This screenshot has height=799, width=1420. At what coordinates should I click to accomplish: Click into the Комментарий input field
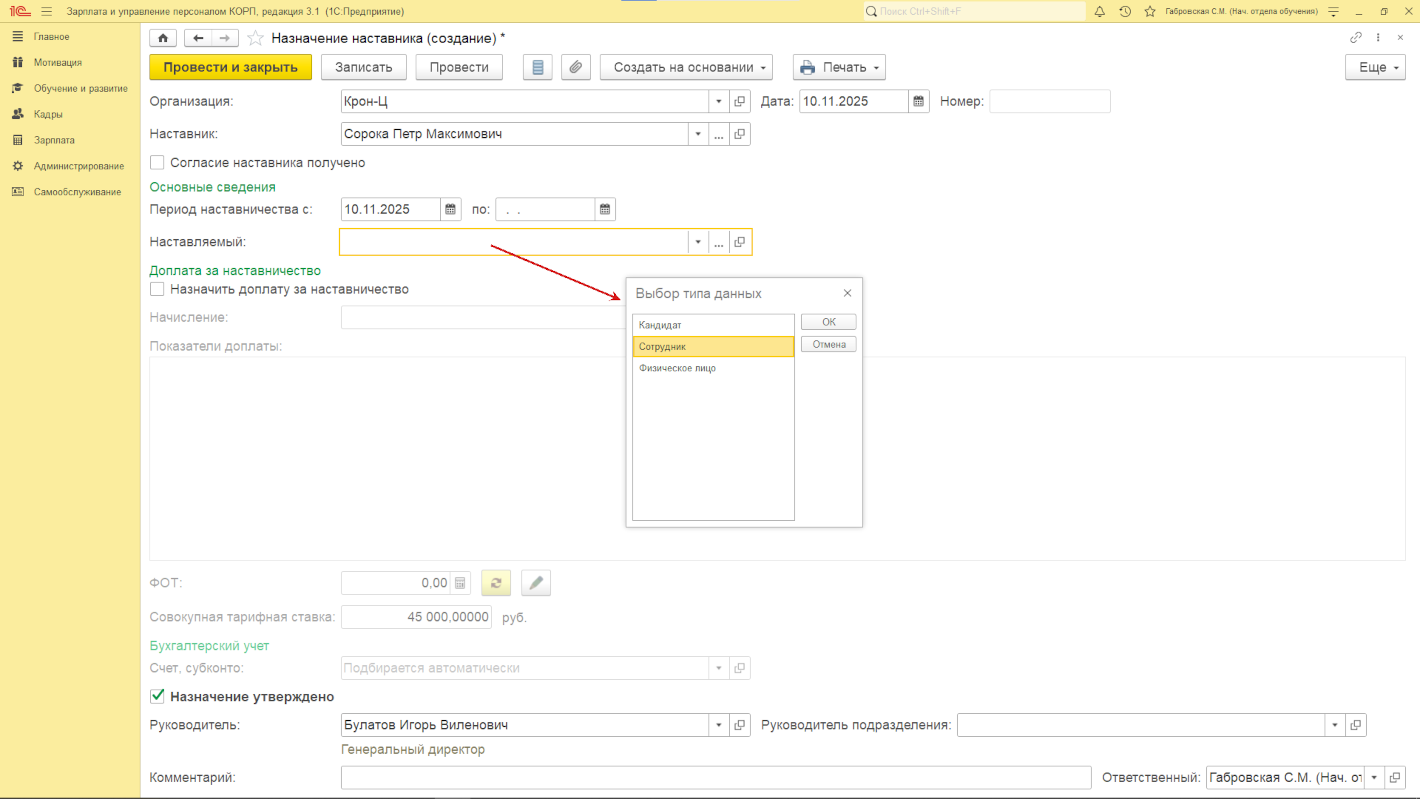(715, 777)
